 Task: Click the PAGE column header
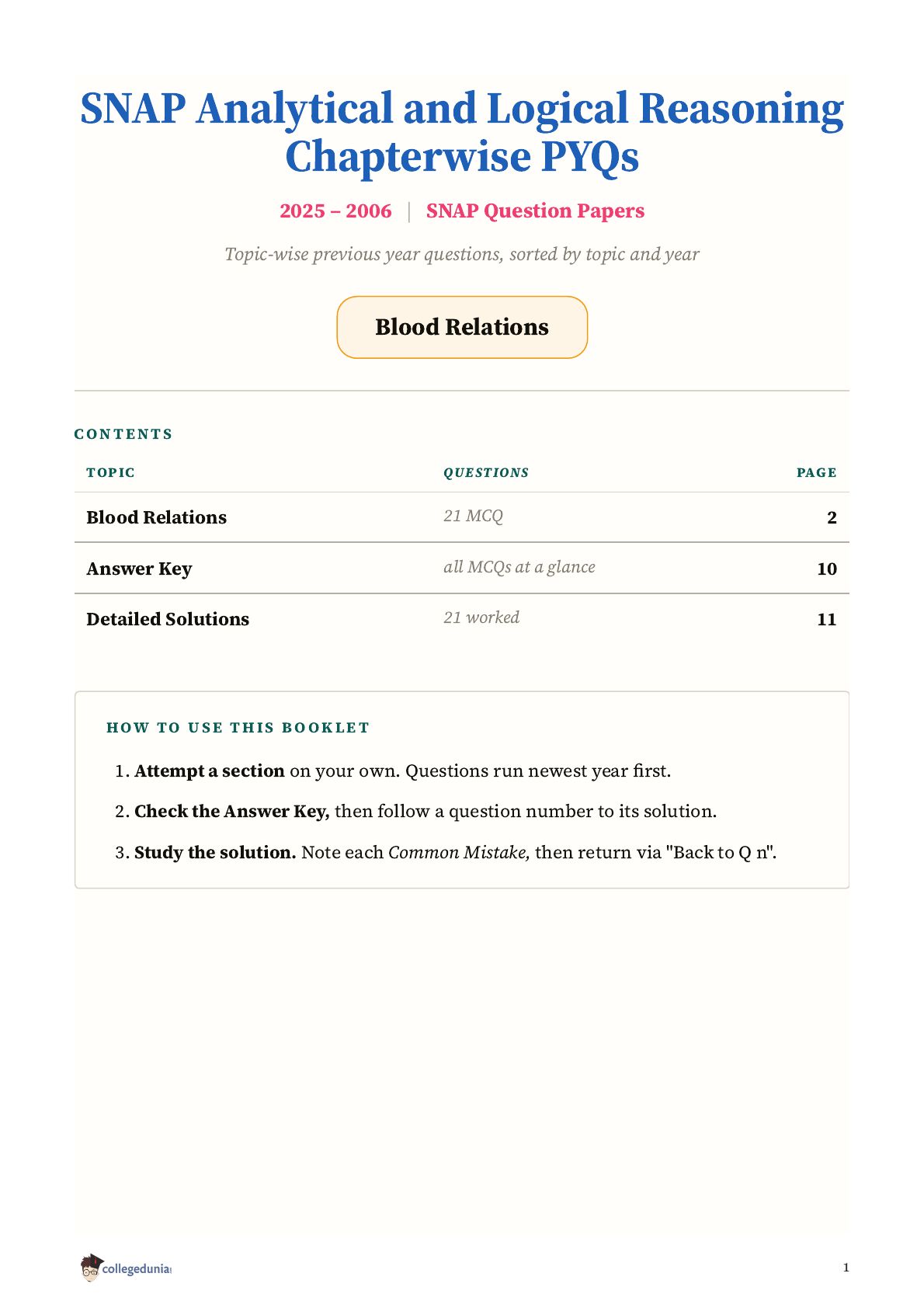pyautogui.click(x=817, y=473)
